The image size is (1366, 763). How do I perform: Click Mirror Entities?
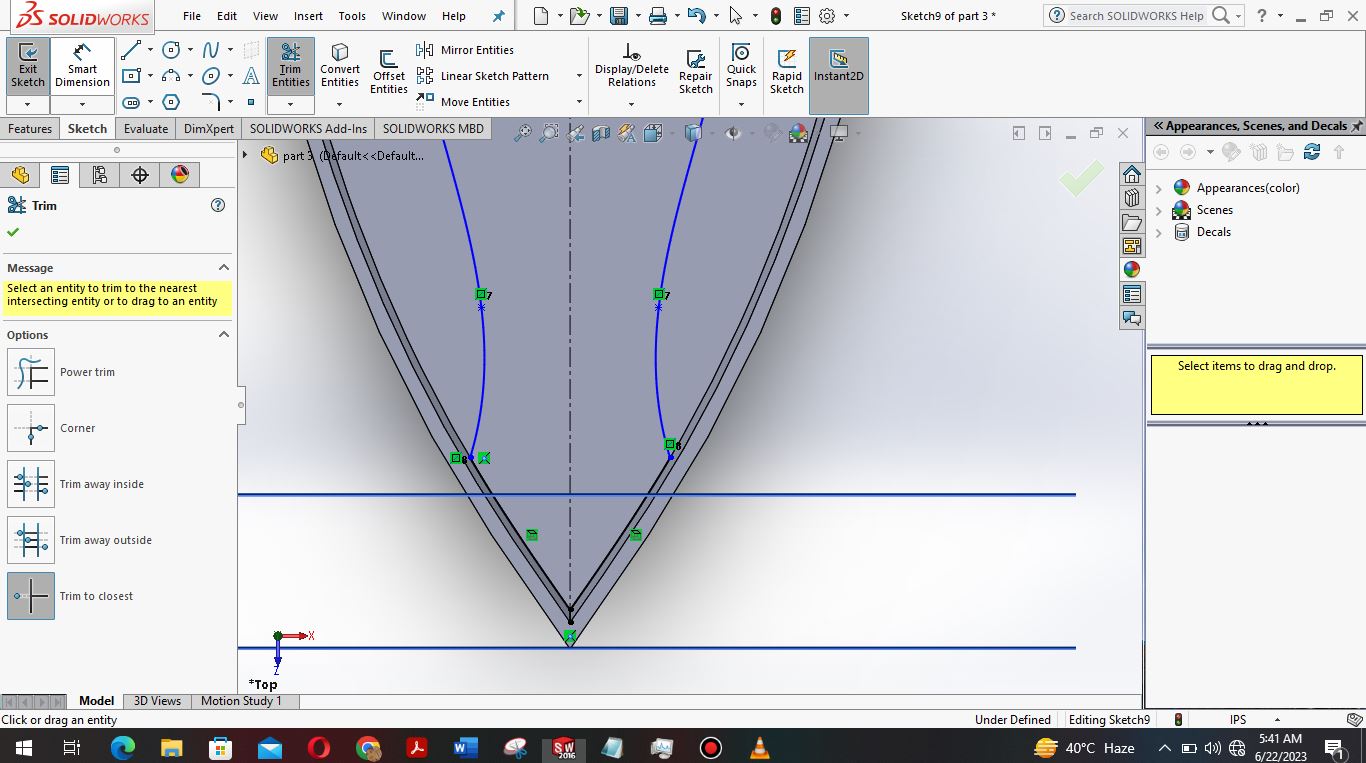point(465,50)
